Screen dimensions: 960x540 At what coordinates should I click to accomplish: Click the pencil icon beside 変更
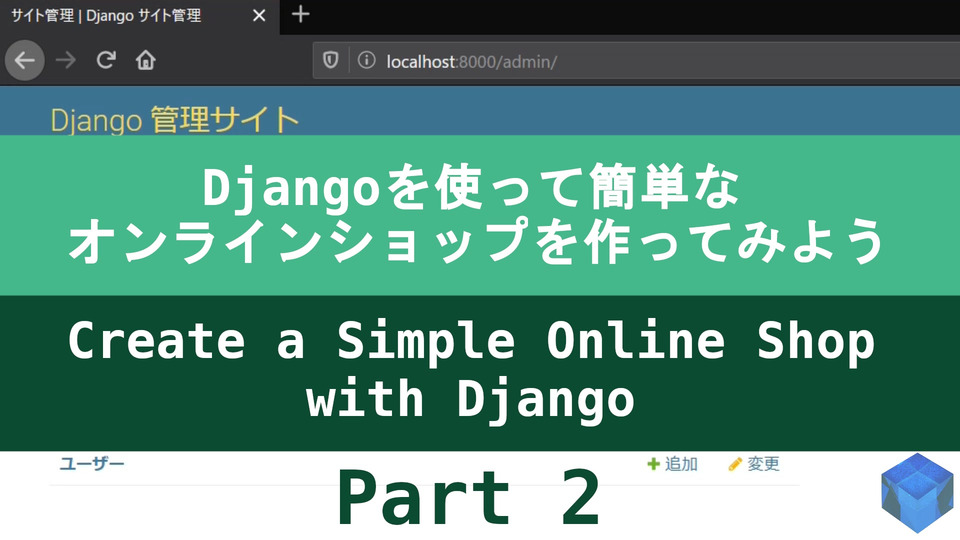tap(735, 464)
